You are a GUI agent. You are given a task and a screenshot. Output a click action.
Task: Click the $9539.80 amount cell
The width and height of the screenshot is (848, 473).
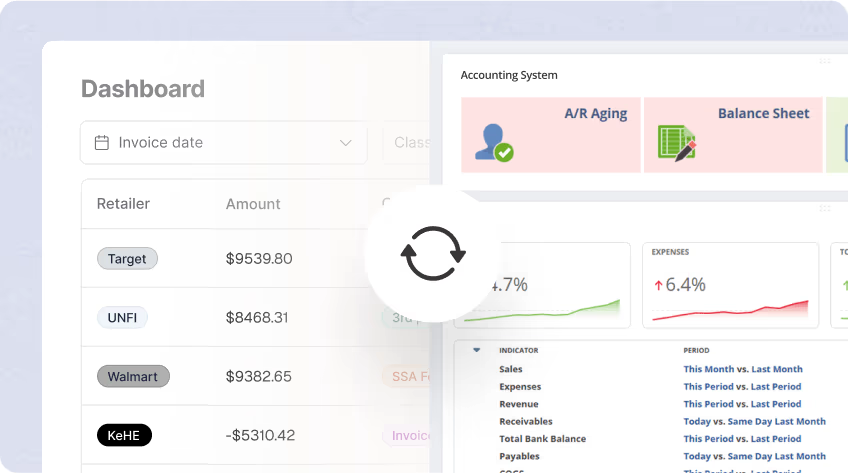(x=259, y=258)
